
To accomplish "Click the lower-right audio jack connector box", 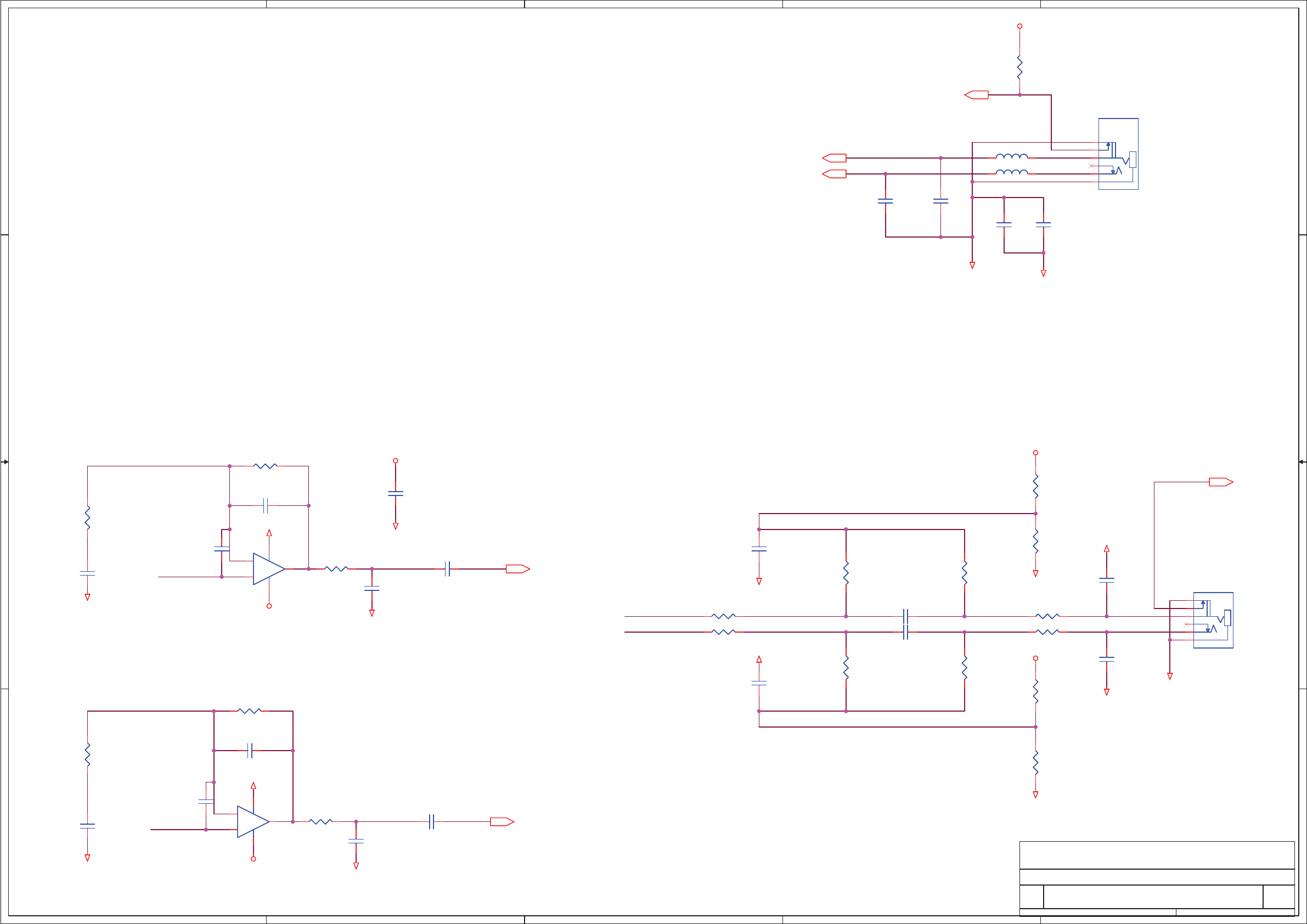I will tap(1213, 620).
